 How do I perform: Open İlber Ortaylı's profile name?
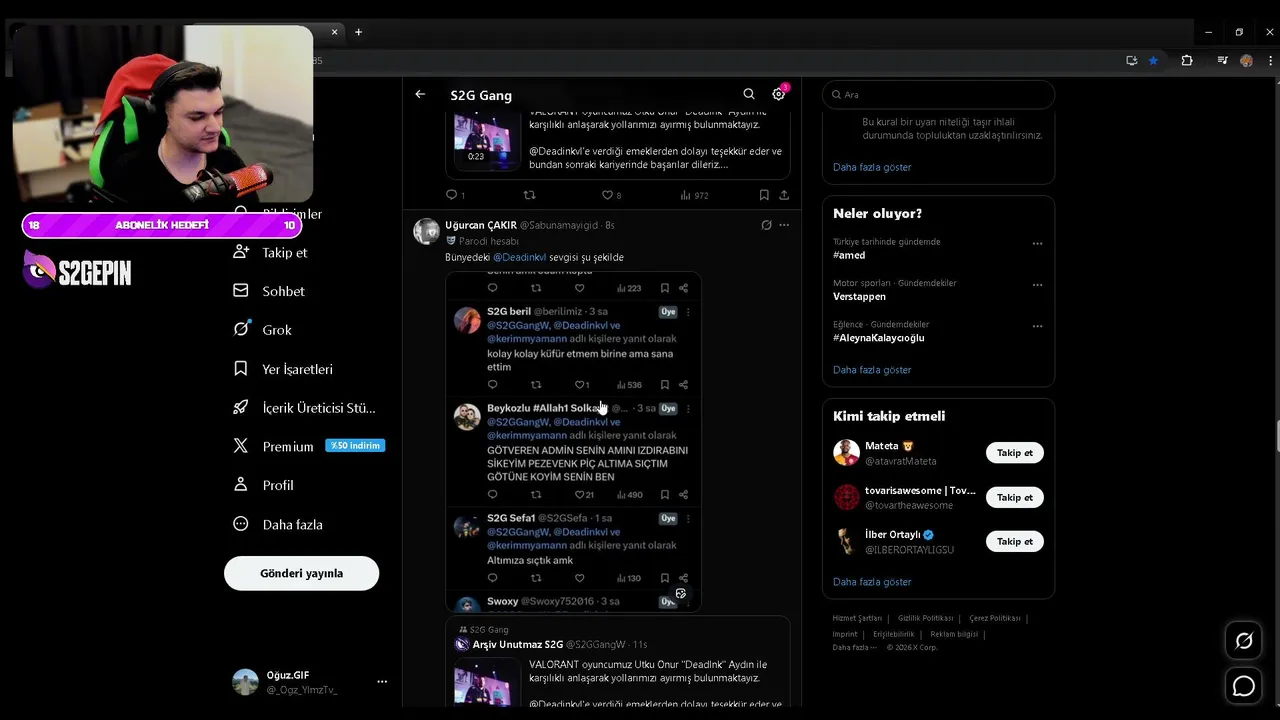tap(892, 534)
